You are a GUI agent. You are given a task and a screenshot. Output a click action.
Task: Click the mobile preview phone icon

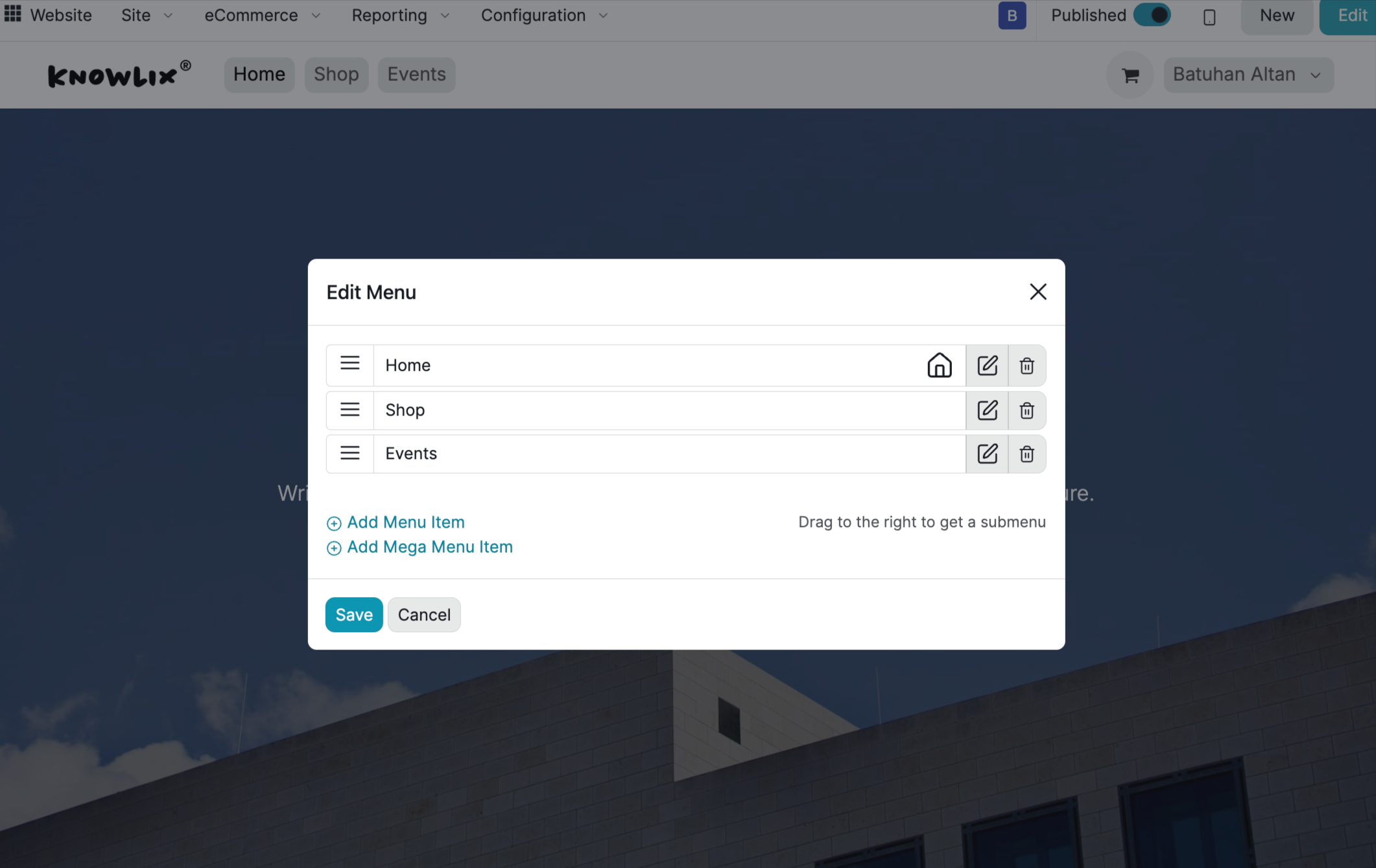tap(1209, 17)
